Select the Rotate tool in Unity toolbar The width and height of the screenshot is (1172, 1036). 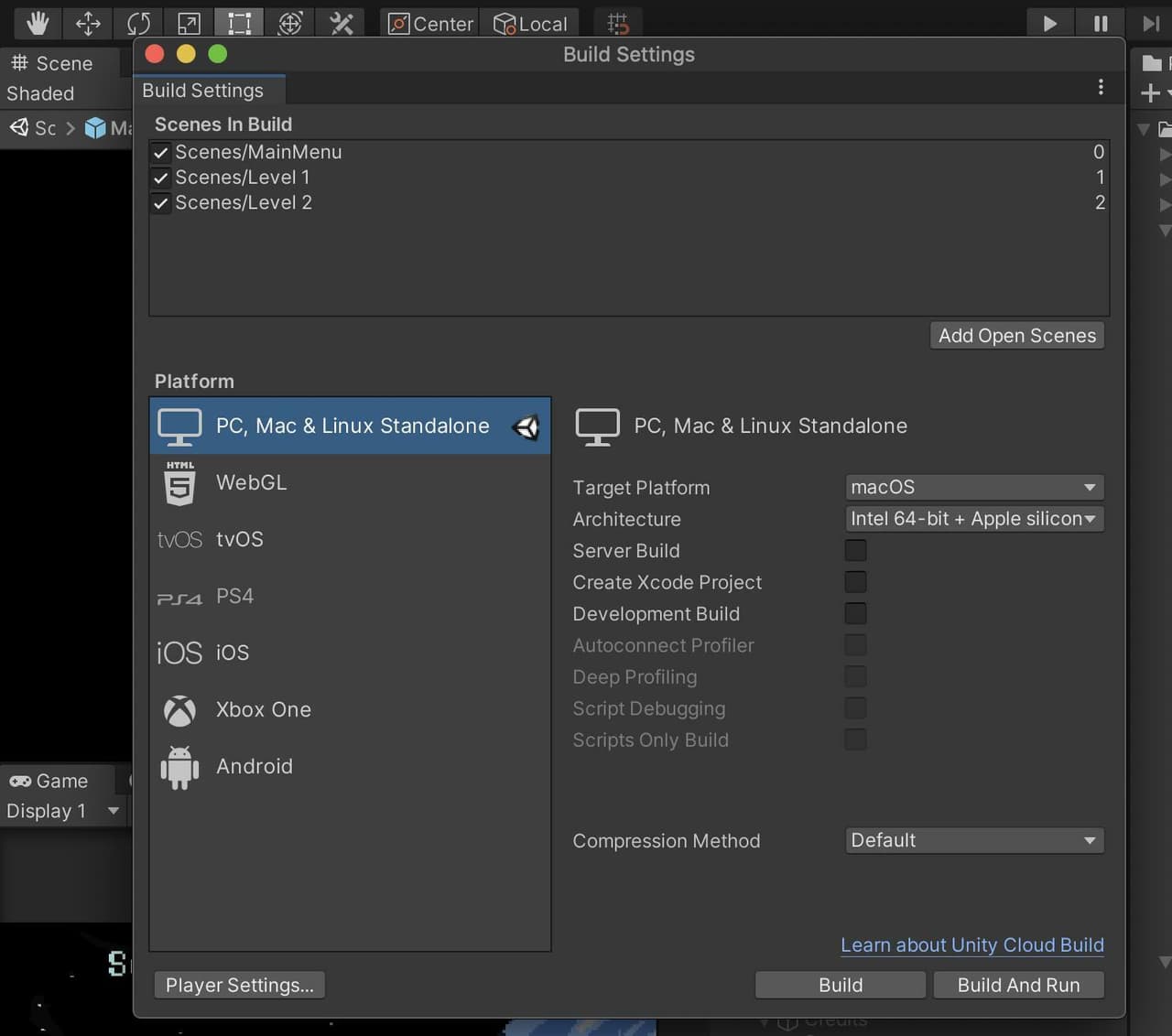click(138, 23)
